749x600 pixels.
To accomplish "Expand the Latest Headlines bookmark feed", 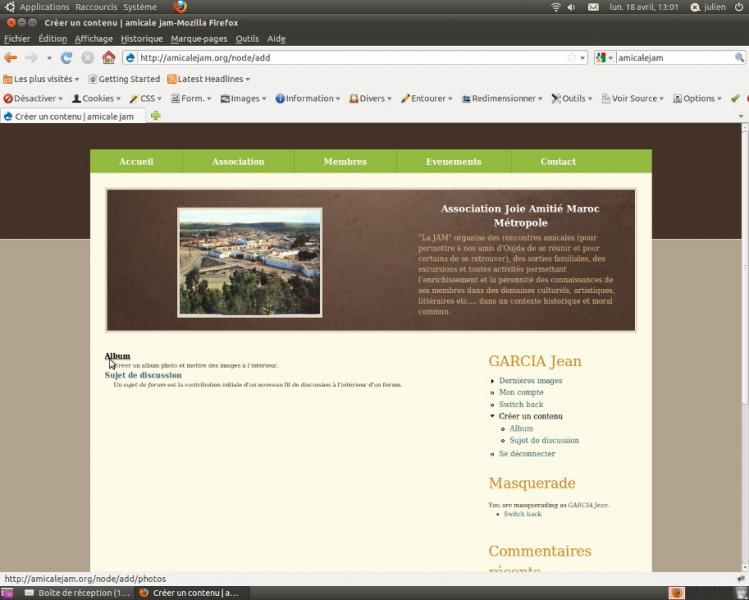I will tap(208, 79).
